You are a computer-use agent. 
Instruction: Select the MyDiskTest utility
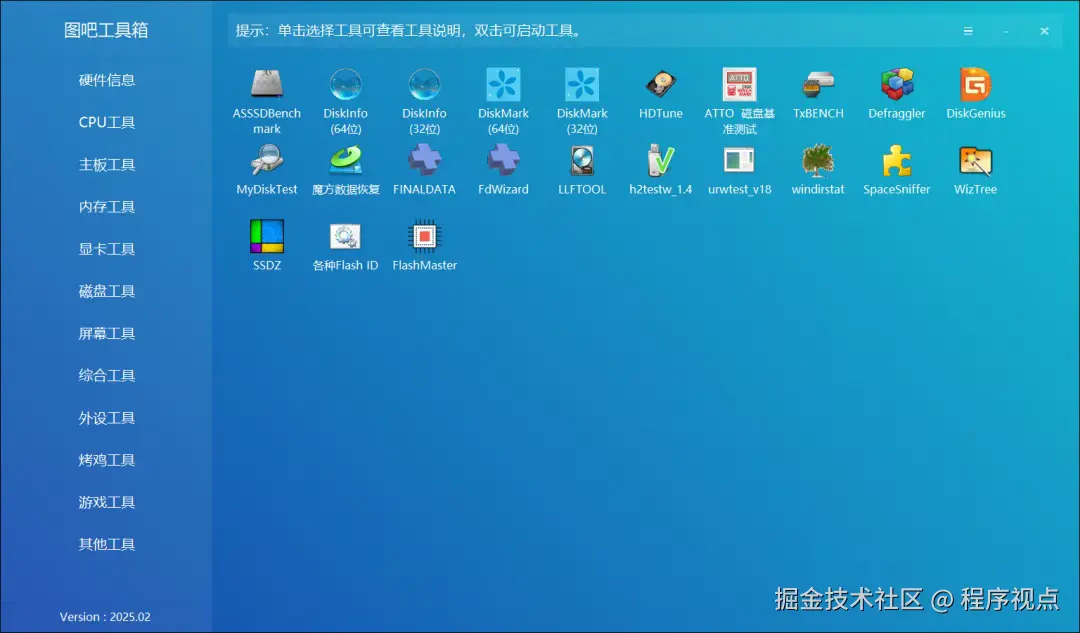(266, 167)
